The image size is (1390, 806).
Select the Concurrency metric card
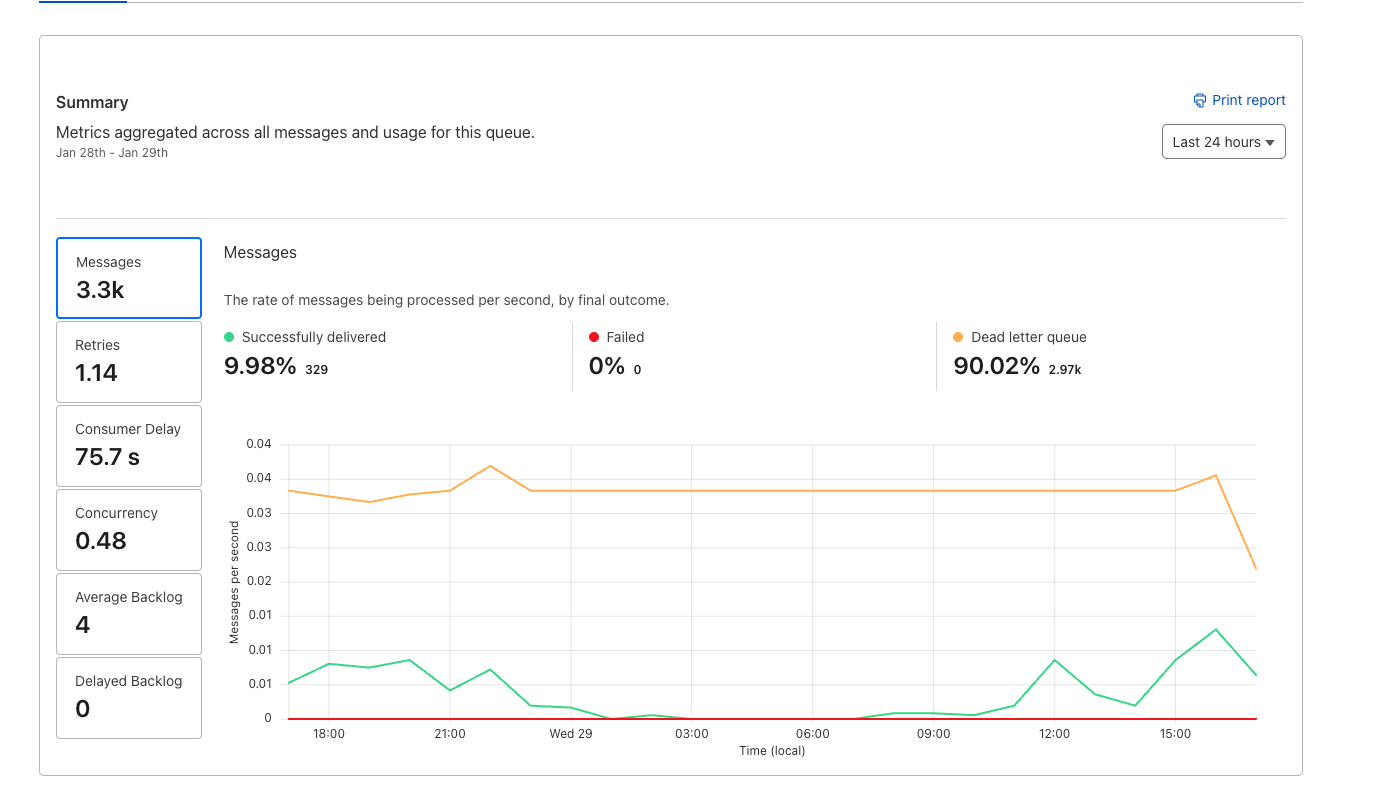[128, 529]
